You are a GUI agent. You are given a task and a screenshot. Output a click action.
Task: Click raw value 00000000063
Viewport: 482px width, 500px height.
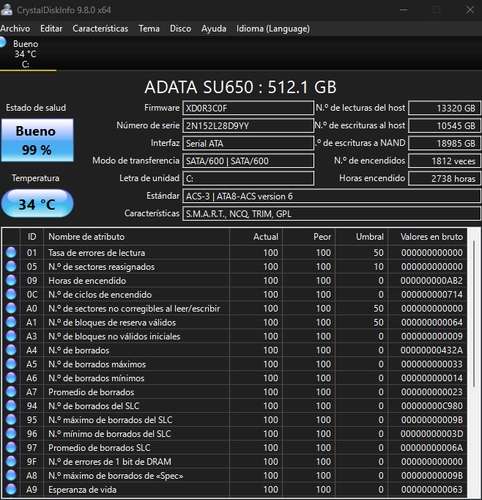click(x=432, y=490)
